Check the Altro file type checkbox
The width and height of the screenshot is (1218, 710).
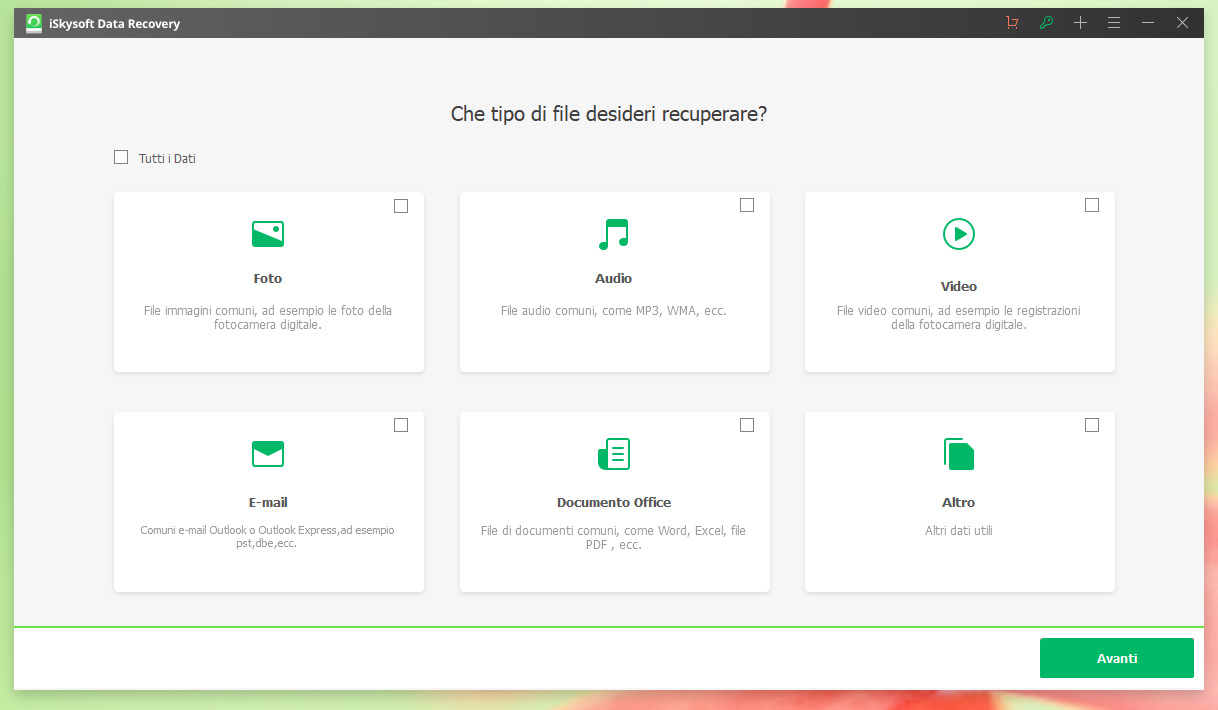1092,425
